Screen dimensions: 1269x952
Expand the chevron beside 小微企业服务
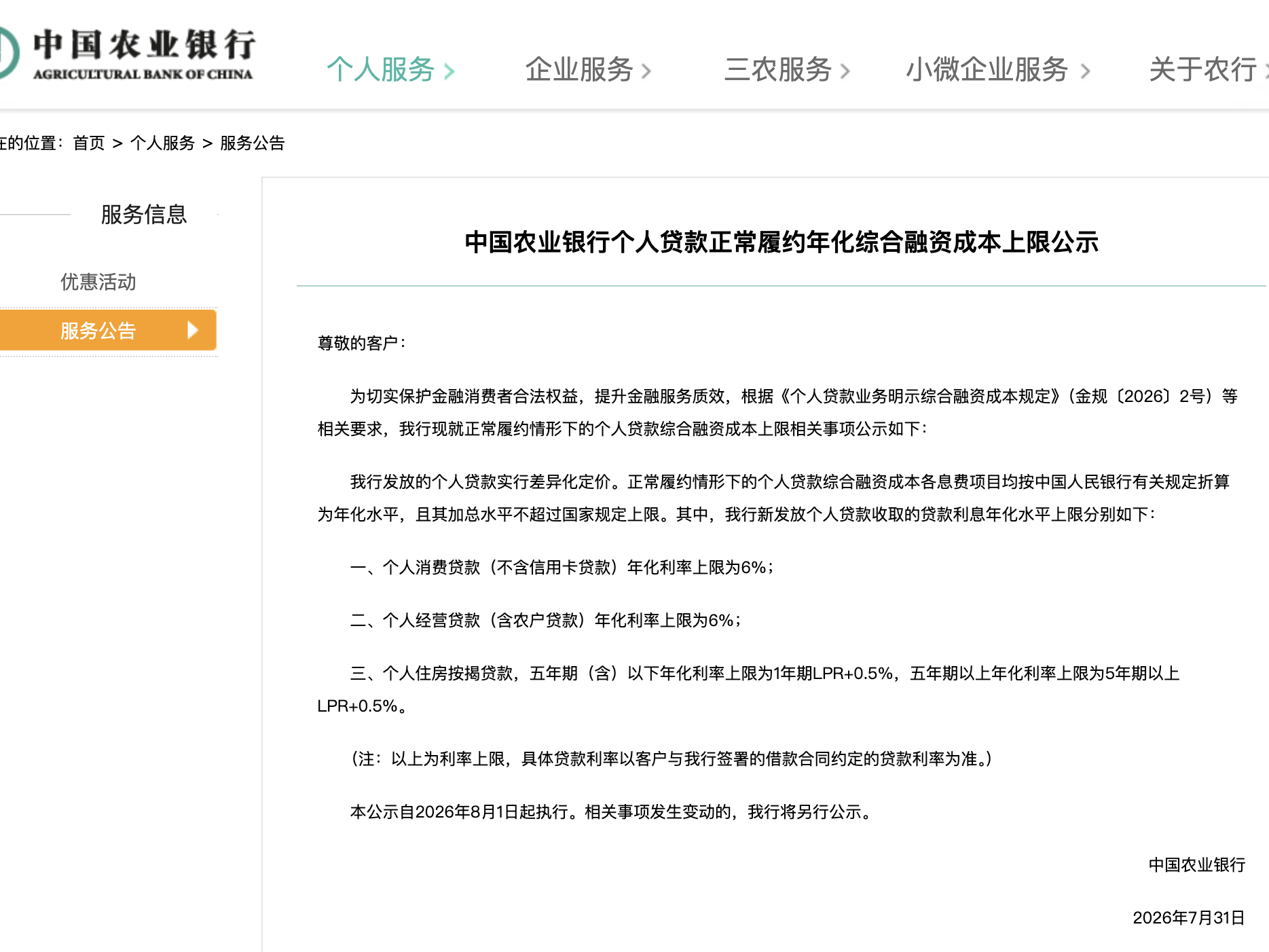[x=1085, y=71]
